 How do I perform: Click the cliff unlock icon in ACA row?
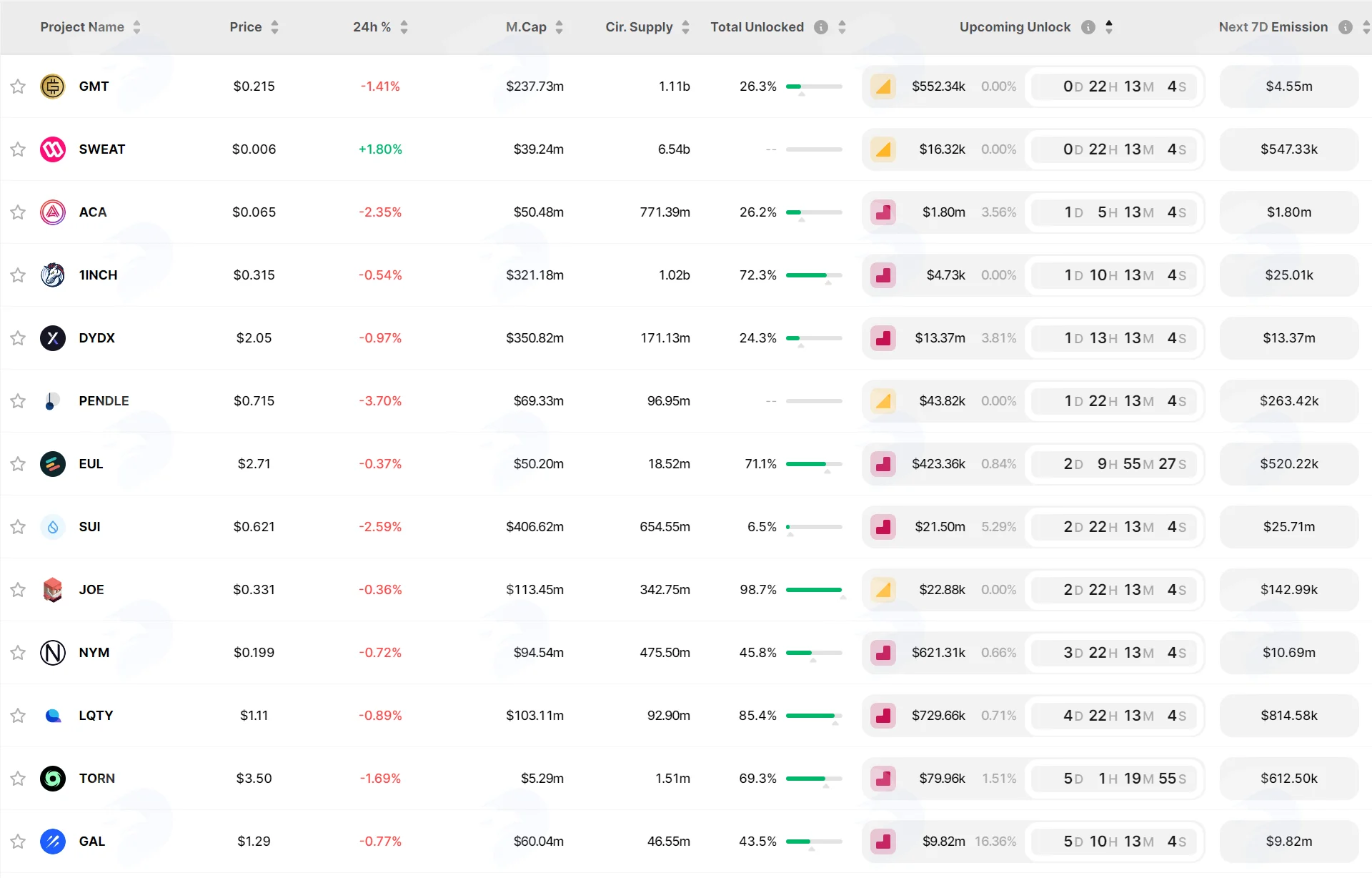(x=883, y=212)
